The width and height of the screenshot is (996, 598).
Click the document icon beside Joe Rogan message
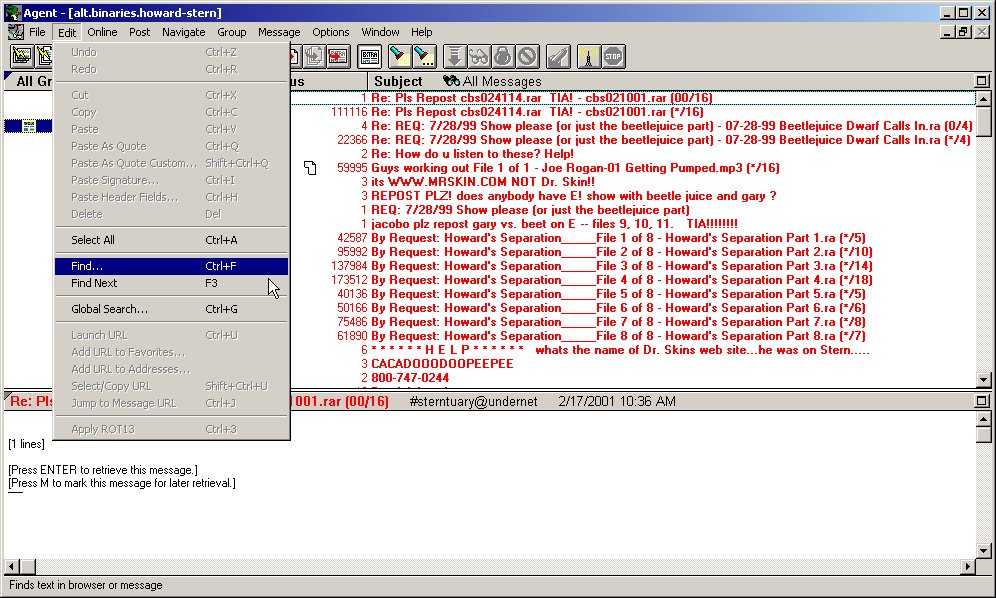310,168
